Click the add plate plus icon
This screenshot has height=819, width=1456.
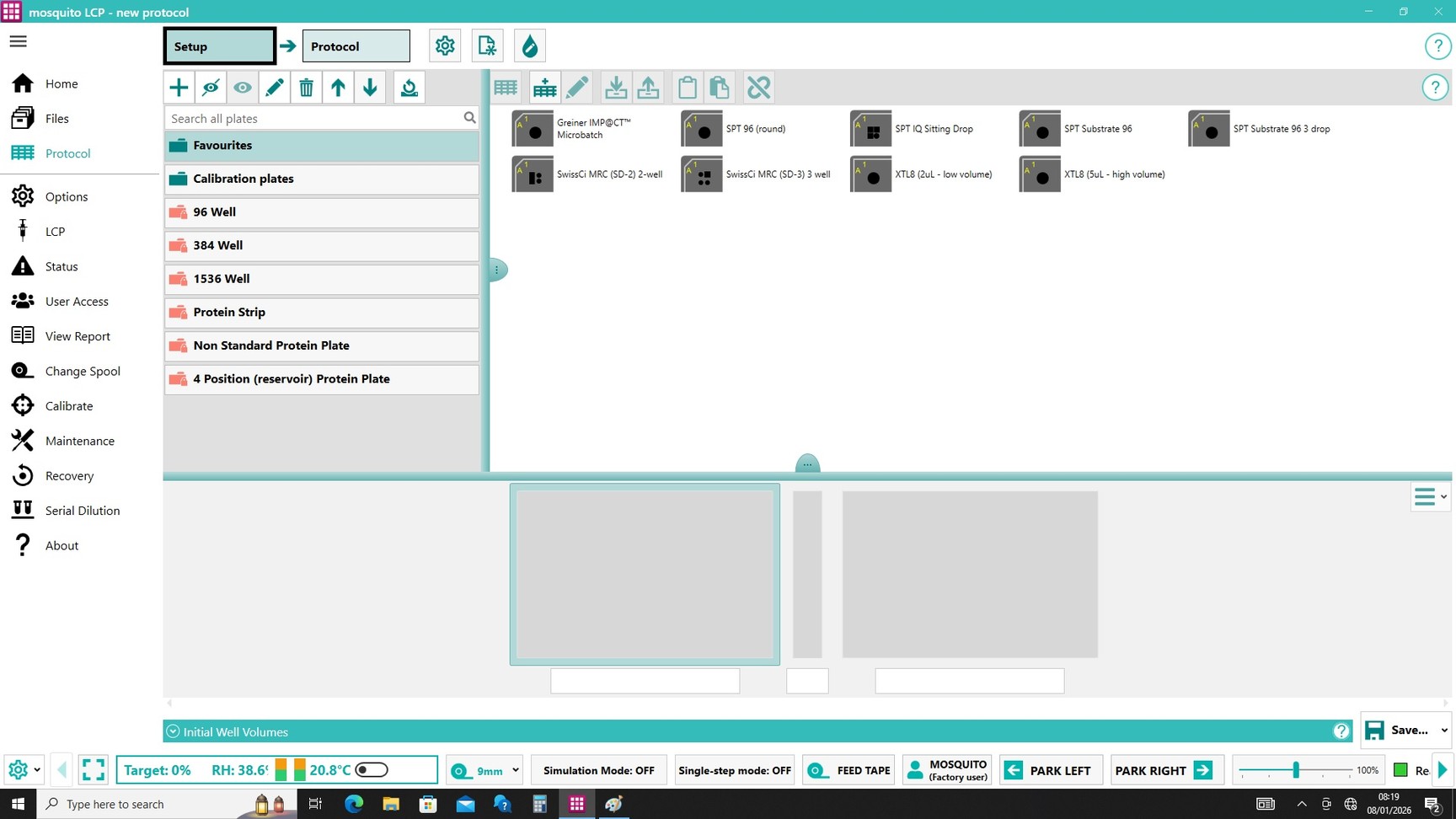point(179,88)
